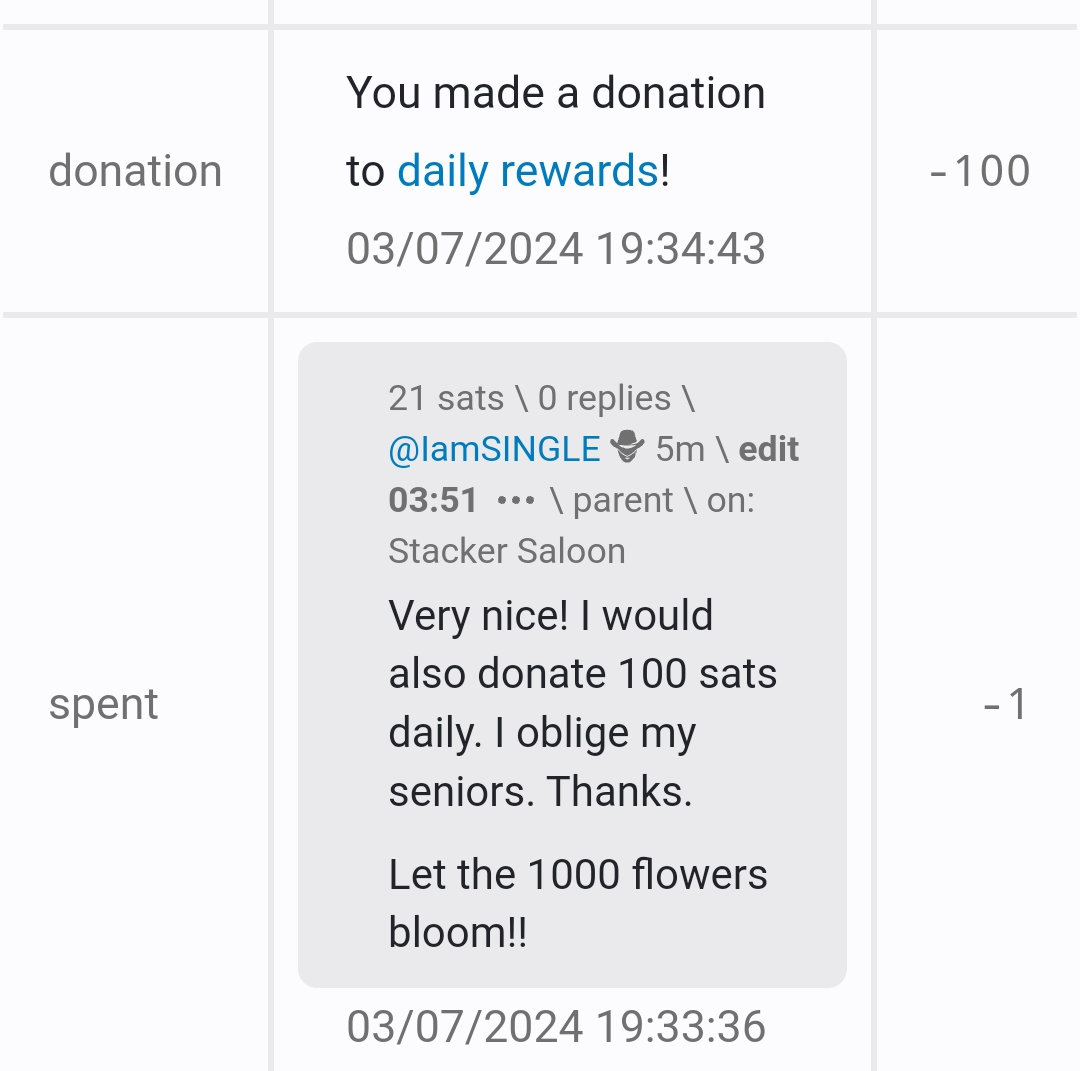Select the spent type label
The image size is (1080, 1071).
click(x=104, y=704)
